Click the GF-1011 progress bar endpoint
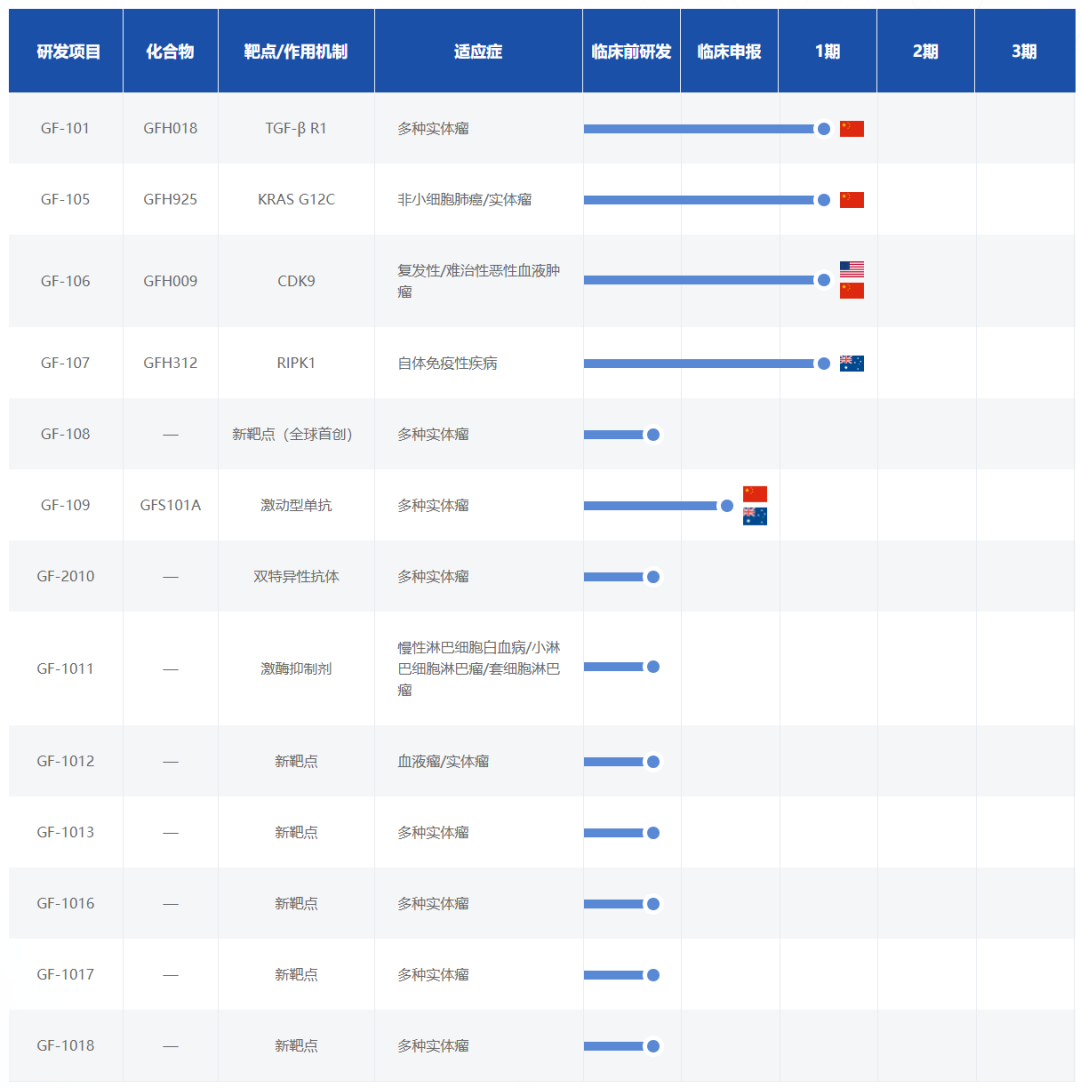This screenshot has height=1088, width=1080. coord(653,667)
